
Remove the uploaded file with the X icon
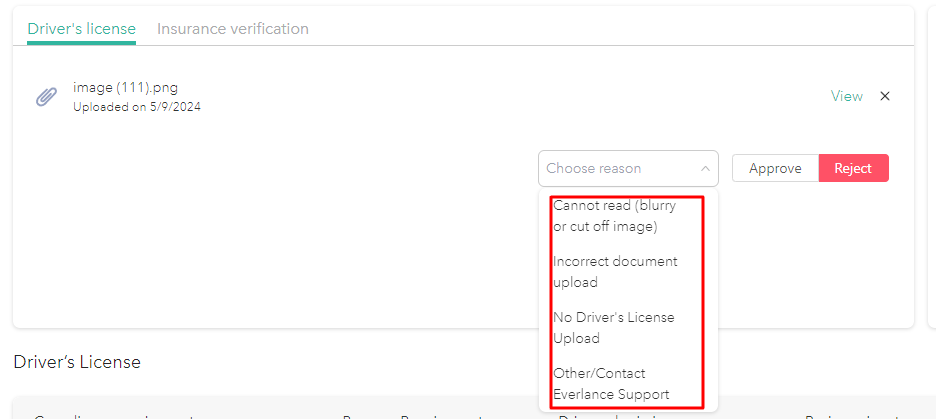point(884,96)
